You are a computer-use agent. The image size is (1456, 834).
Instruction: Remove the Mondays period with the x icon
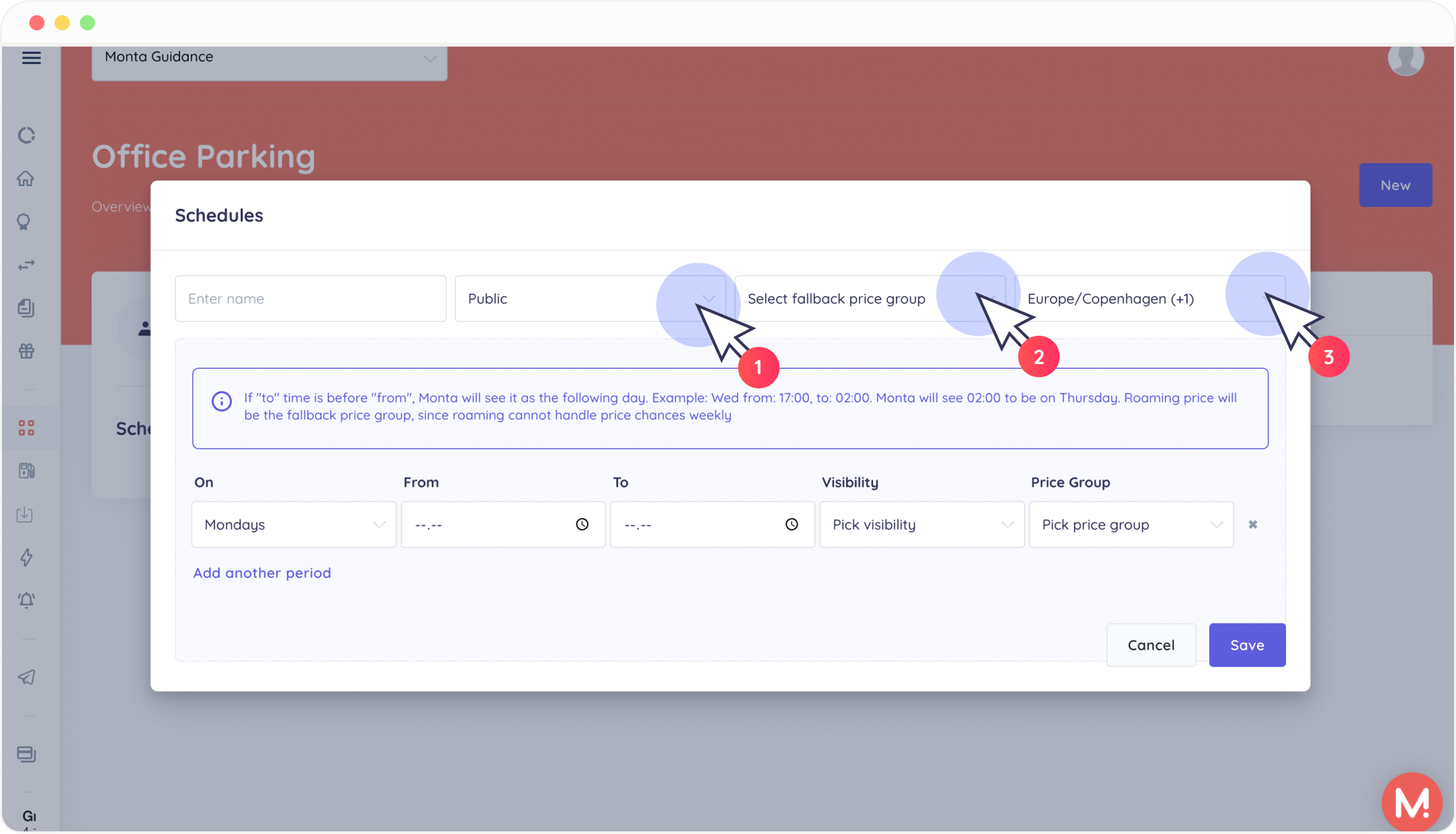[x=1252, y=525]
